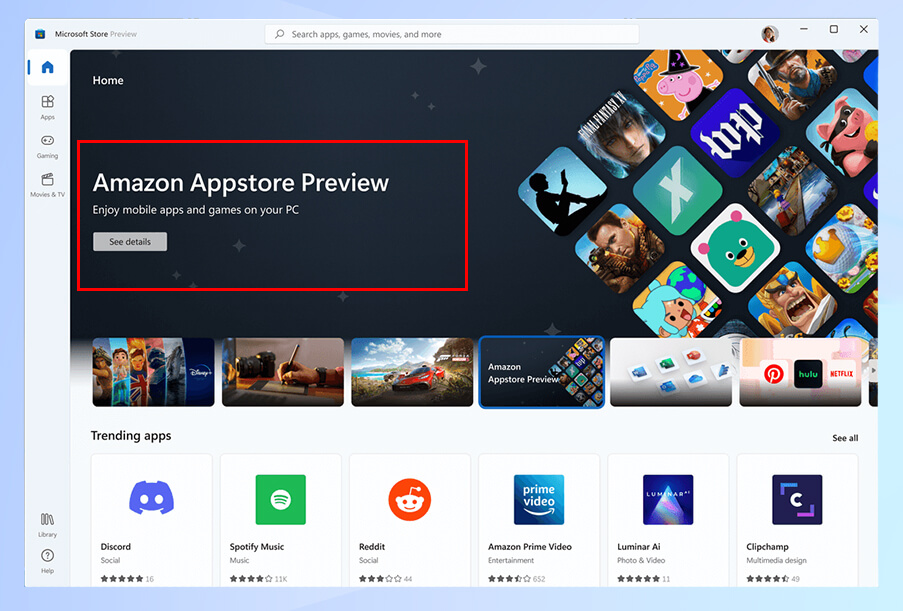The width and height of the screenshot is (903, 611).
Task: Select Amazon Appstore Preview carousel thumbnail
Action: pyautogui.click(x=541, y=372)
